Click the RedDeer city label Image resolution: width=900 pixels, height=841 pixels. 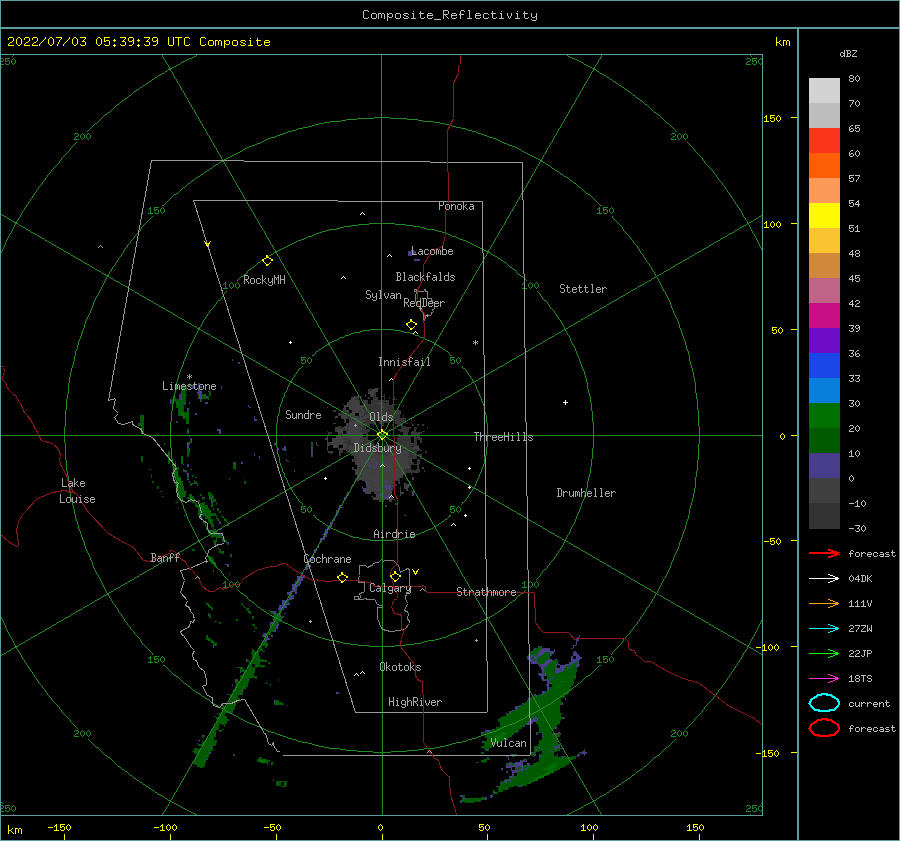[x=424, y=303]
